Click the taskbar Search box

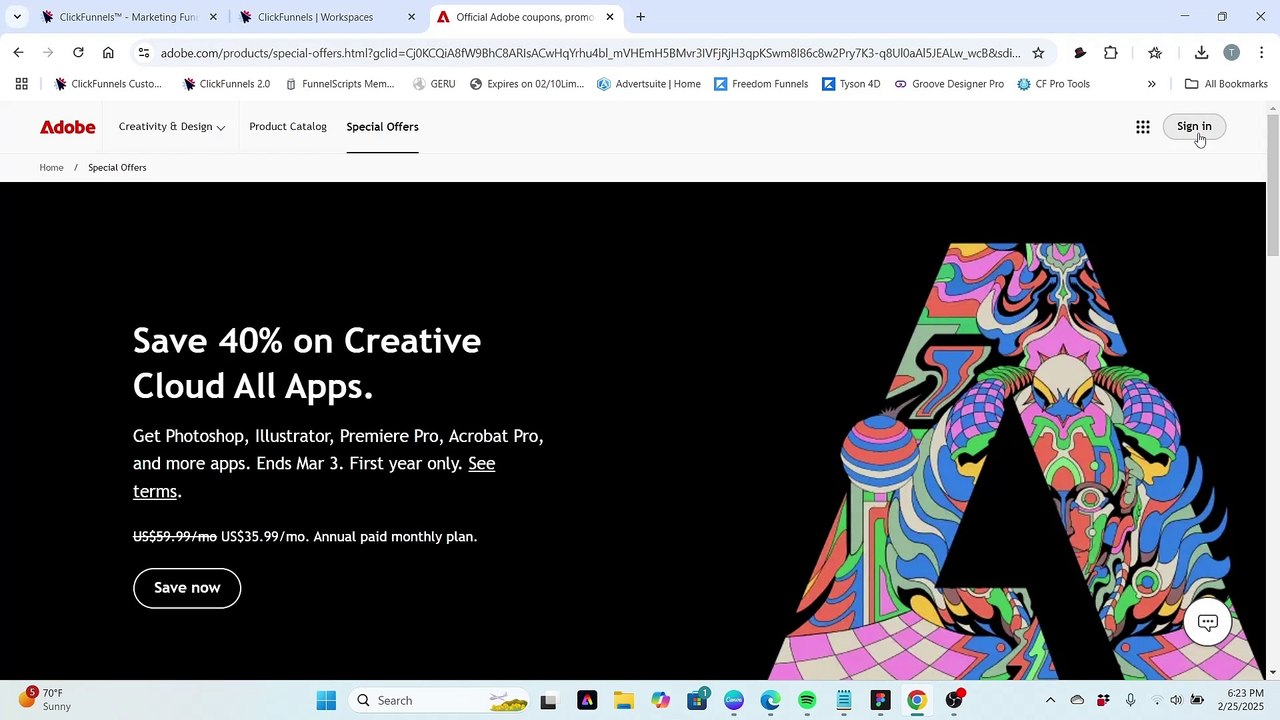point(439,700)
